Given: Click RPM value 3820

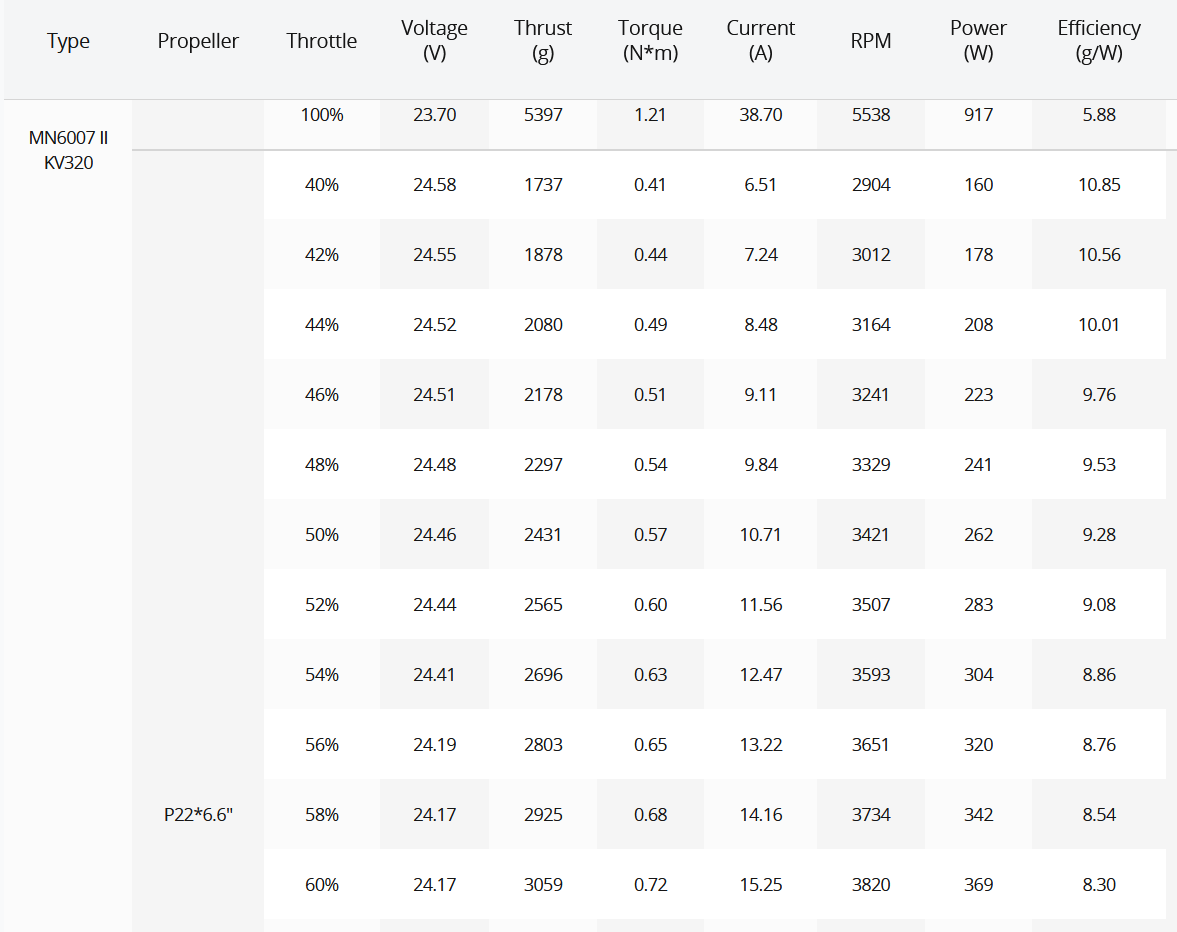Looking at the screenshot, I should (x=871, y=885).
